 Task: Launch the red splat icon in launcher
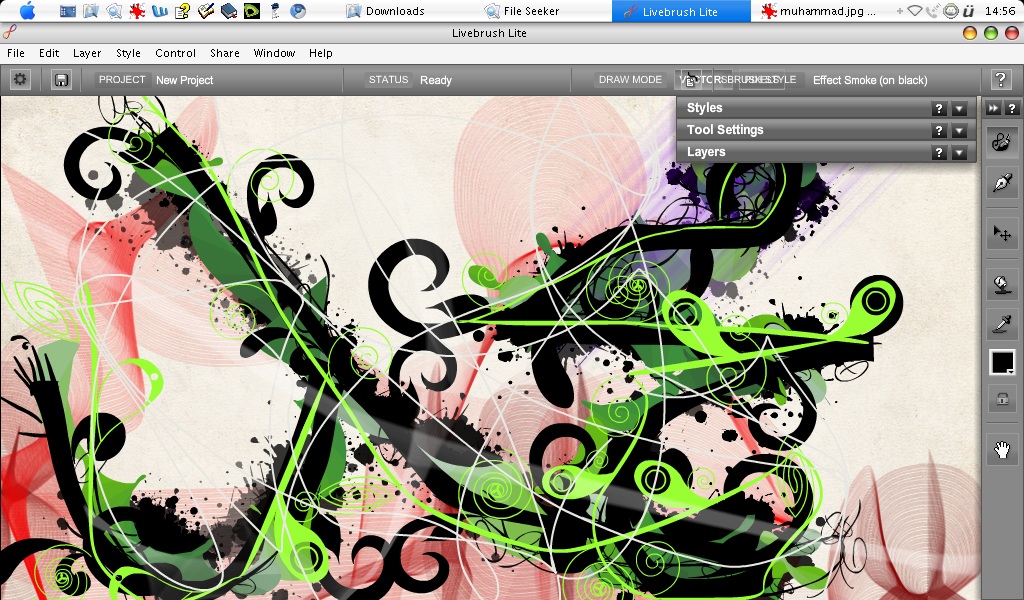point(137,10)
